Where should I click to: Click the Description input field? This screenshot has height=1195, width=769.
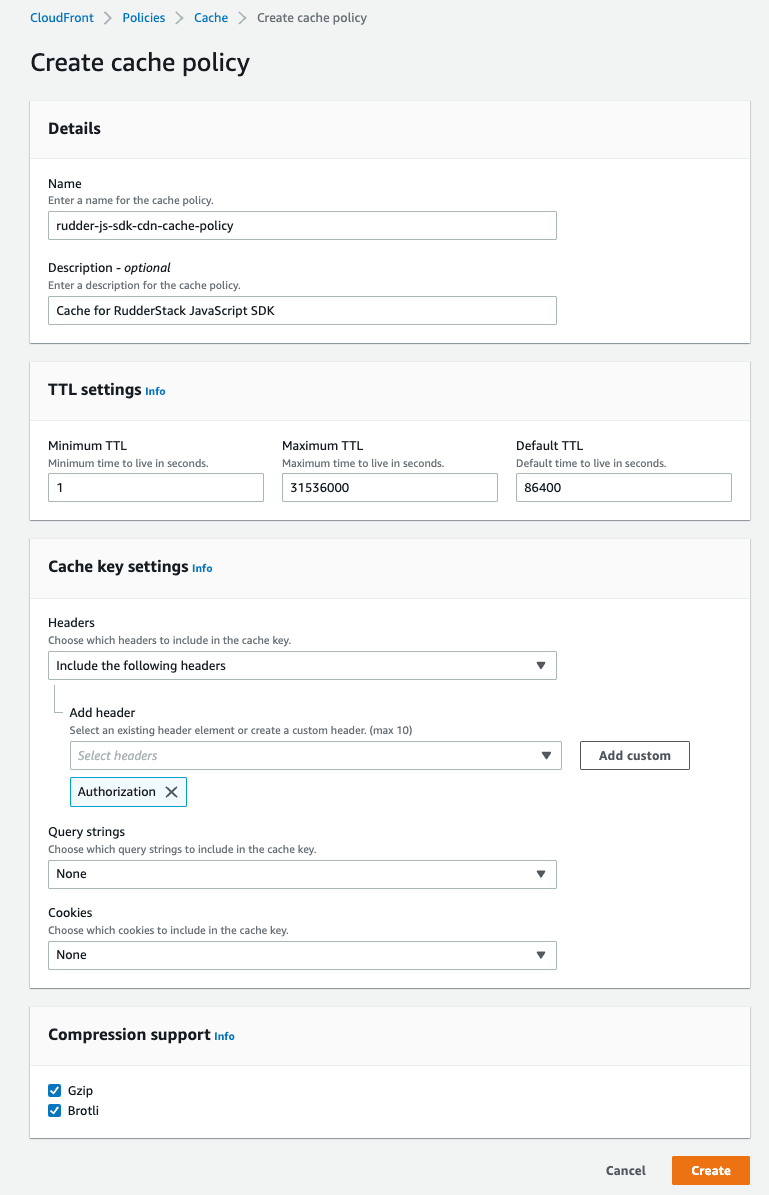302,310
